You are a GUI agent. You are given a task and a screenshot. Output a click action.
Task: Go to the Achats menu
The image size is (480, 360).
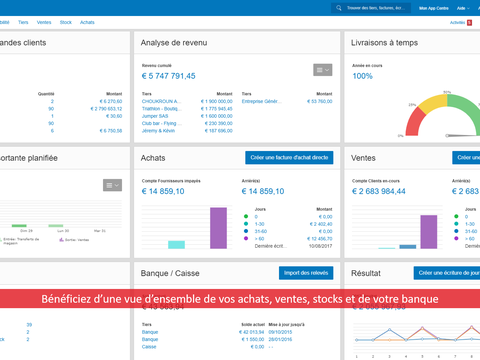pos(87,22)
